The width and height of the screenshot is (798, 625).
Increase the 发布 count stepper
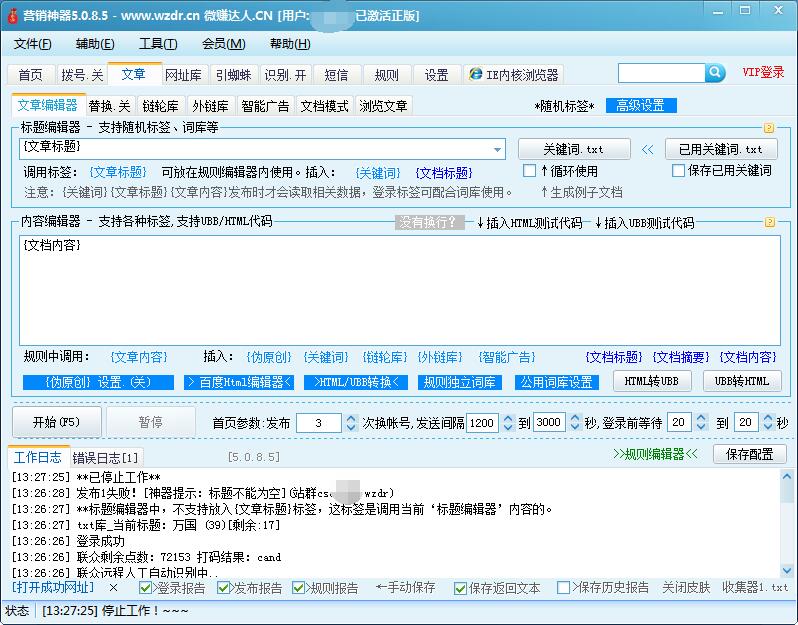(x=351, y=418)
